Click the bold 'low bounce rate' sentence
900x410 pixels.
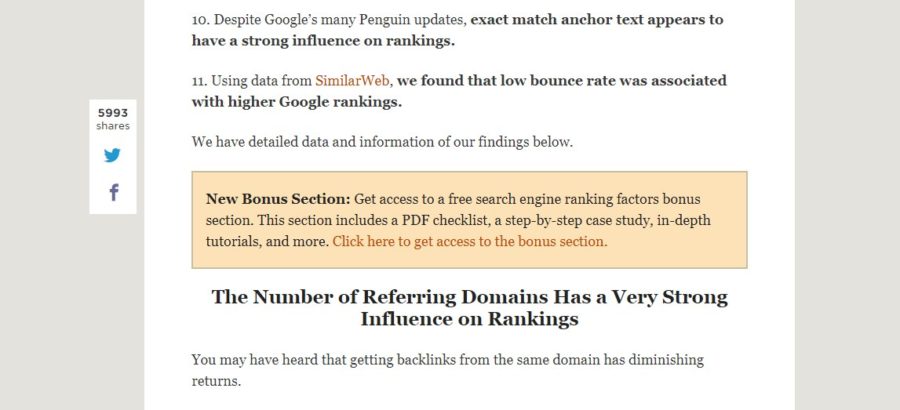coord(561,81)
